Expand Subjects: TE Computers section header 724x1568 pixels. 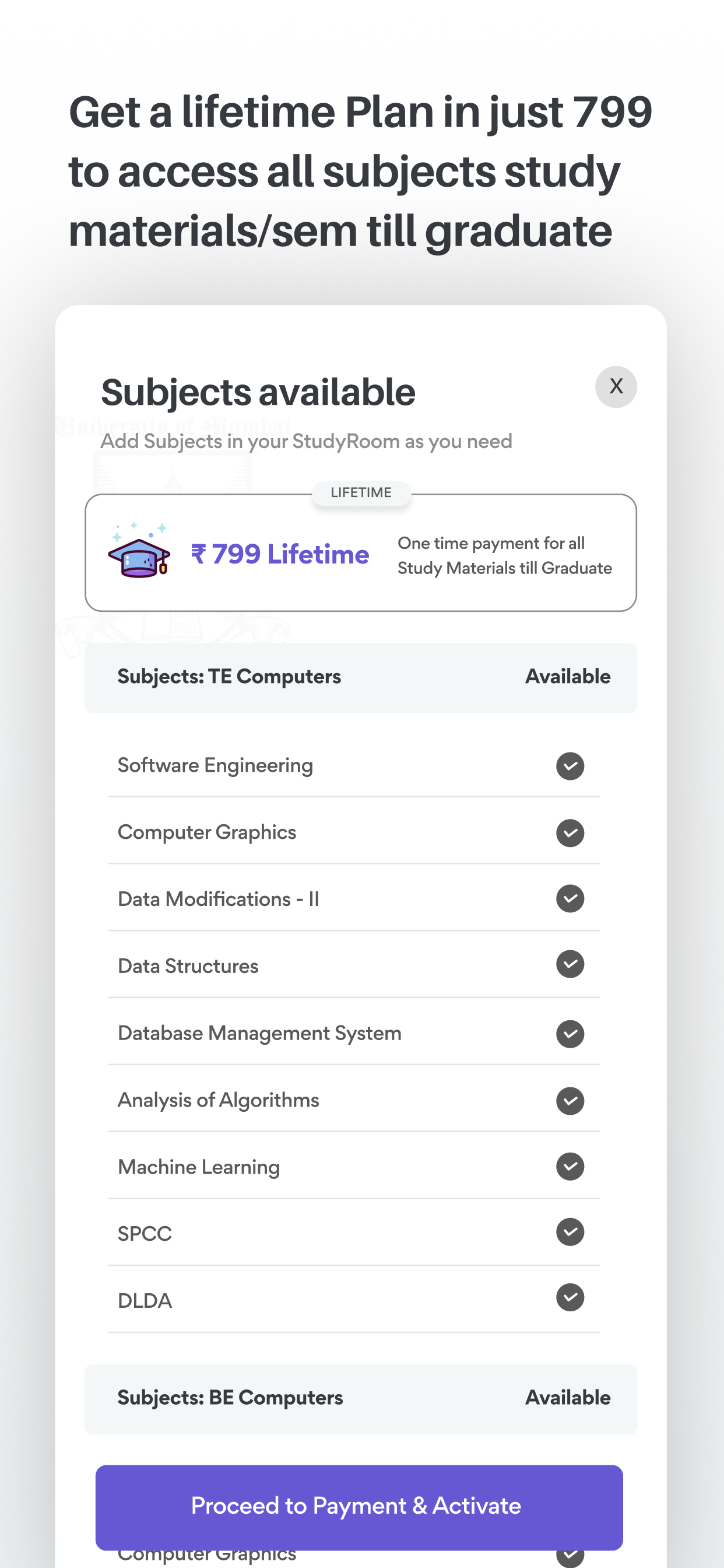tap(361, 677)
